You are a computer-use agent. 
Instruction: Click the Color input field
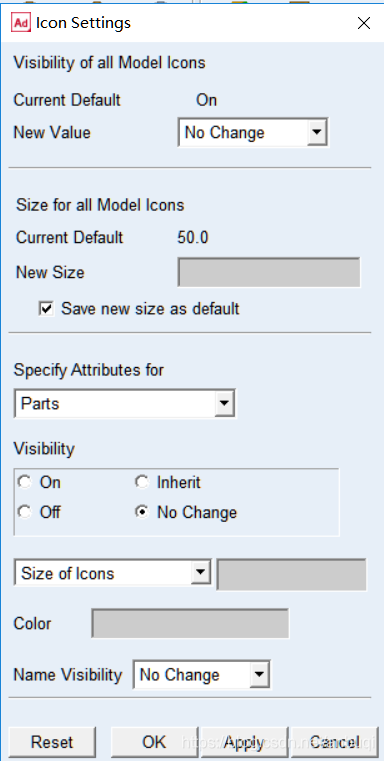point(190,623)
